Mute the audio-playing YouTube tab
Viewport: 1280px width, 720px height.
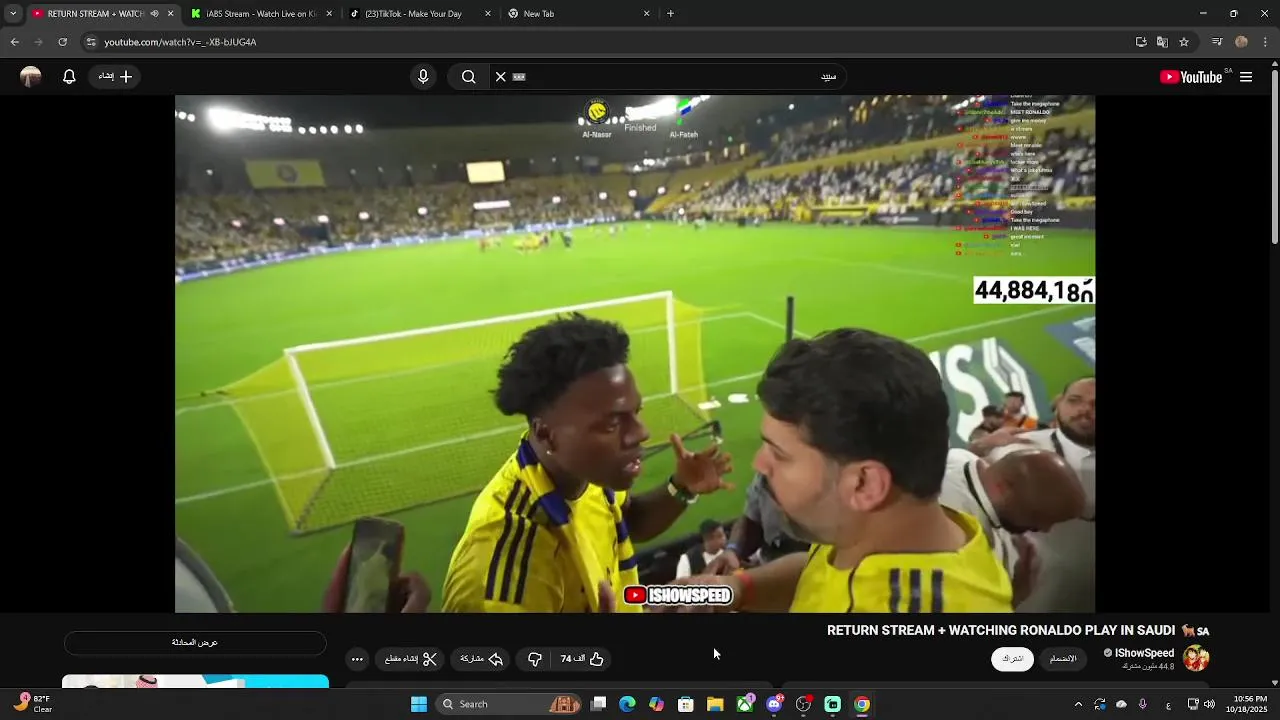click(154, 14)
